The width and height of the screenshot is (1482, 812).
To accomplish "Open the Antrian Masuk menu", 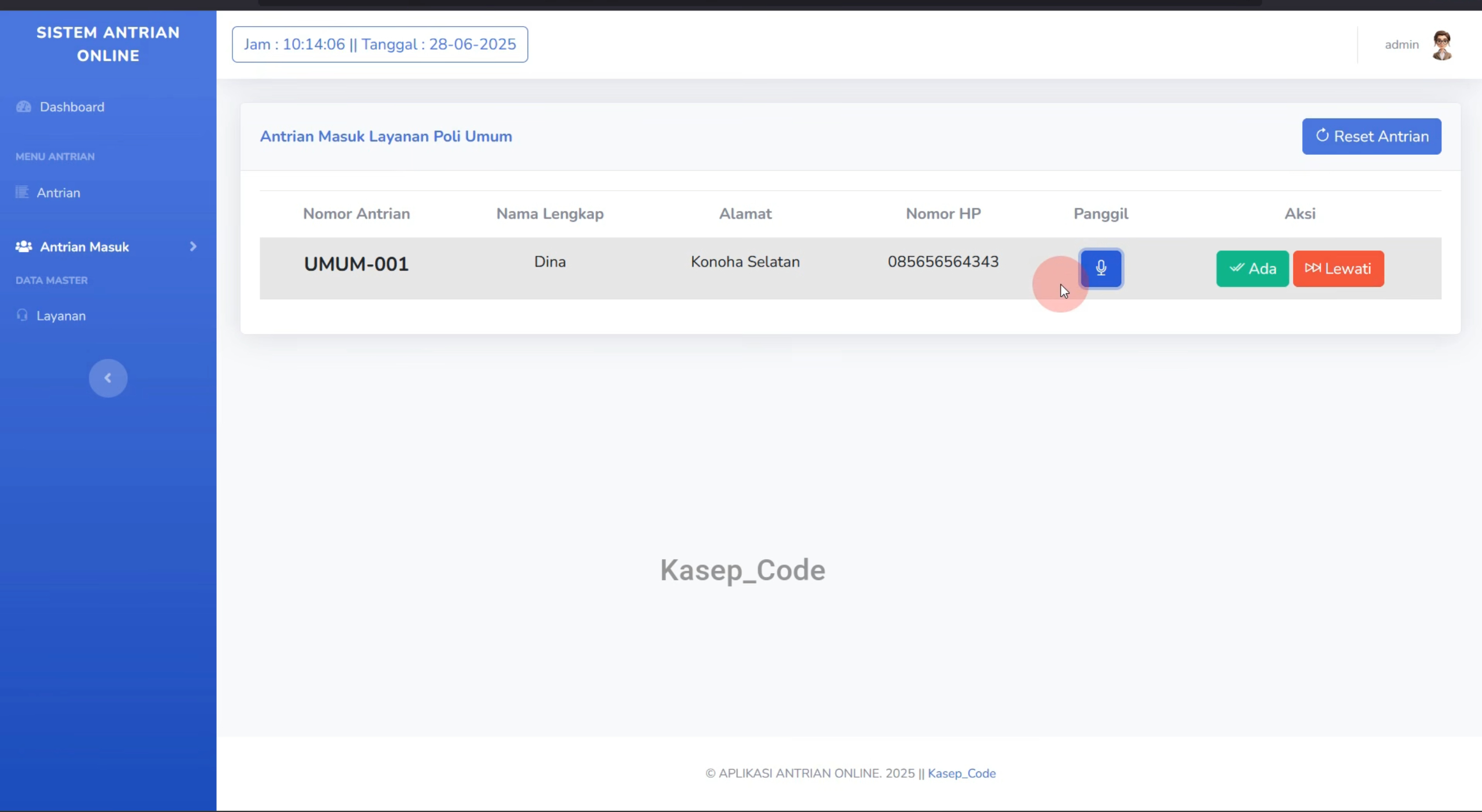I will (84, 247).
